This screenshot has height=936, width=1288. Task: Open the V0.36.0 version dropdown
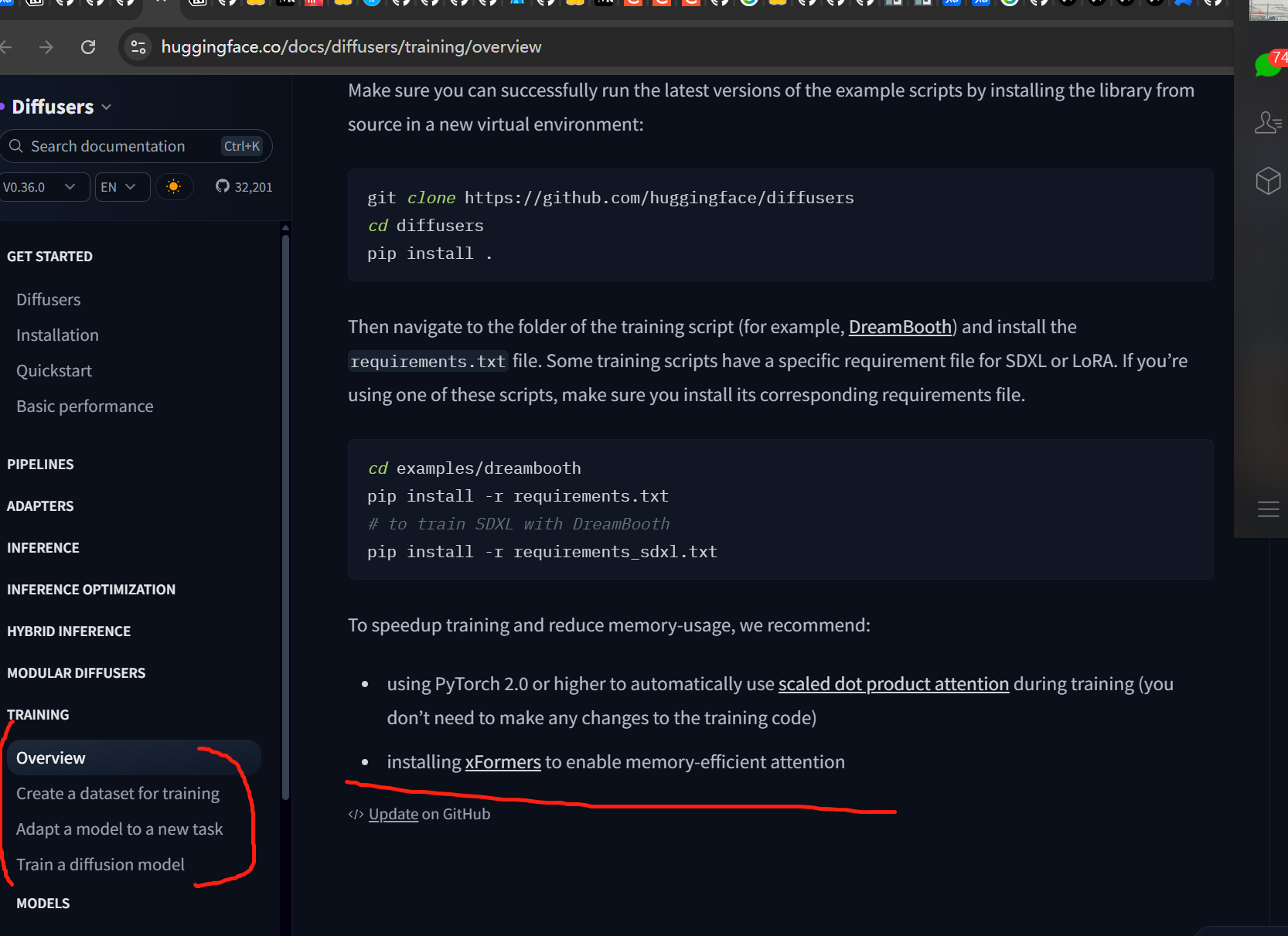[x=43, y=187]
